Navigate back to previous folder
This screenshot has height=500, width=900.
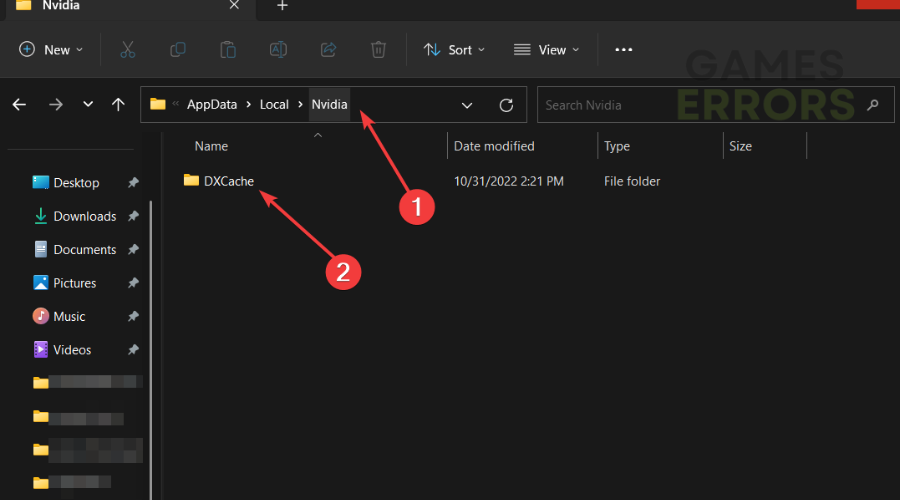pos(19,104)
